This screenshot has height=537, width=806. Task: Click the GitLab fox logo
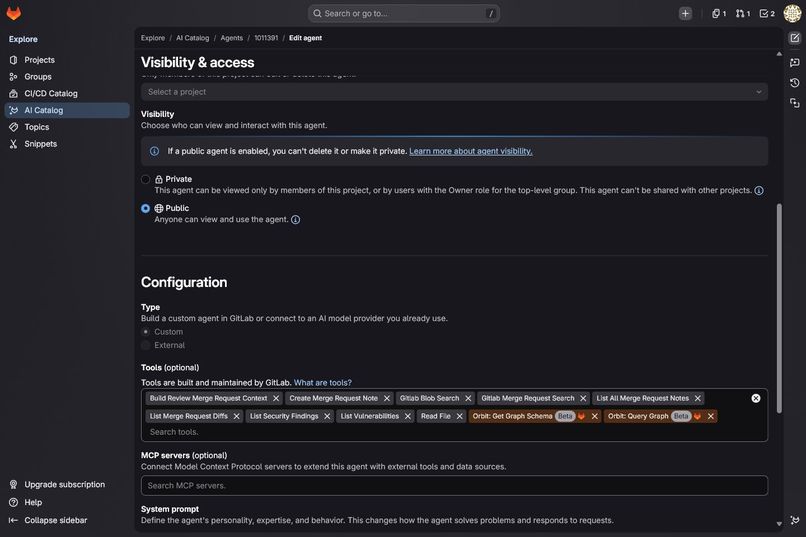click(14, 13)
